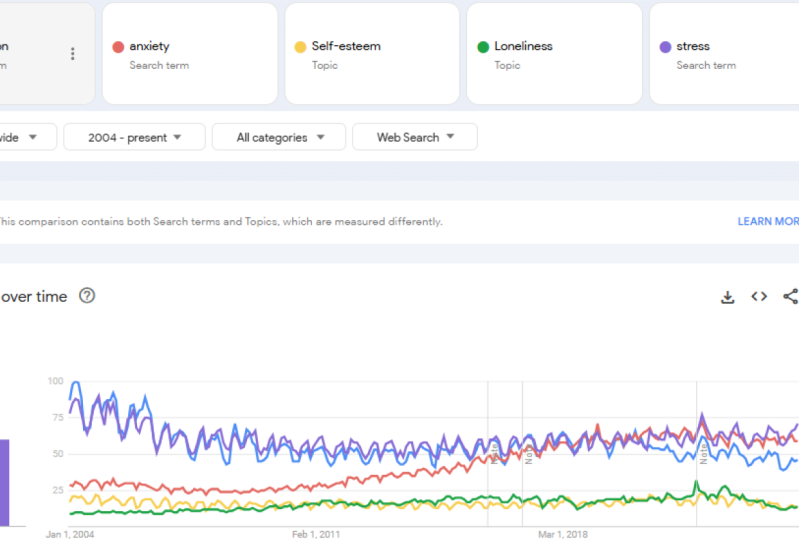Open the 'All categories' dropdown
This screenshot has height=540, width=799.
click(x=279, y=137)
